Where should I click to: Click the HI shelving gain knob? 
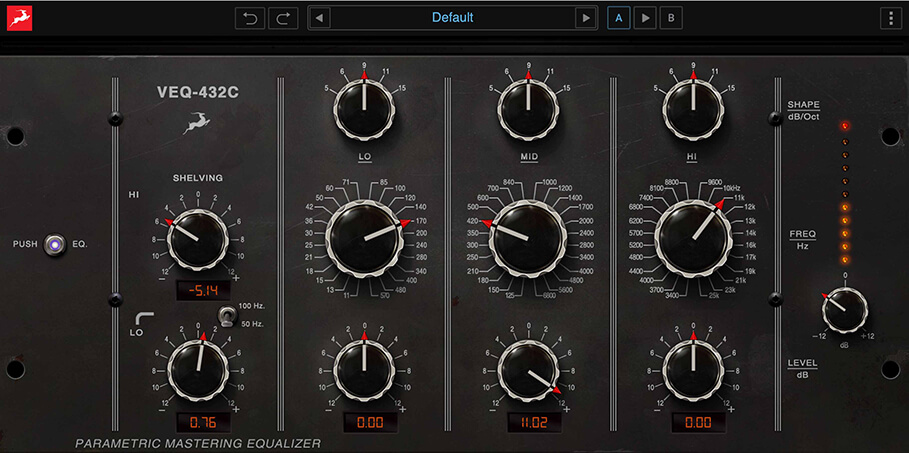[x=198, y=240]
